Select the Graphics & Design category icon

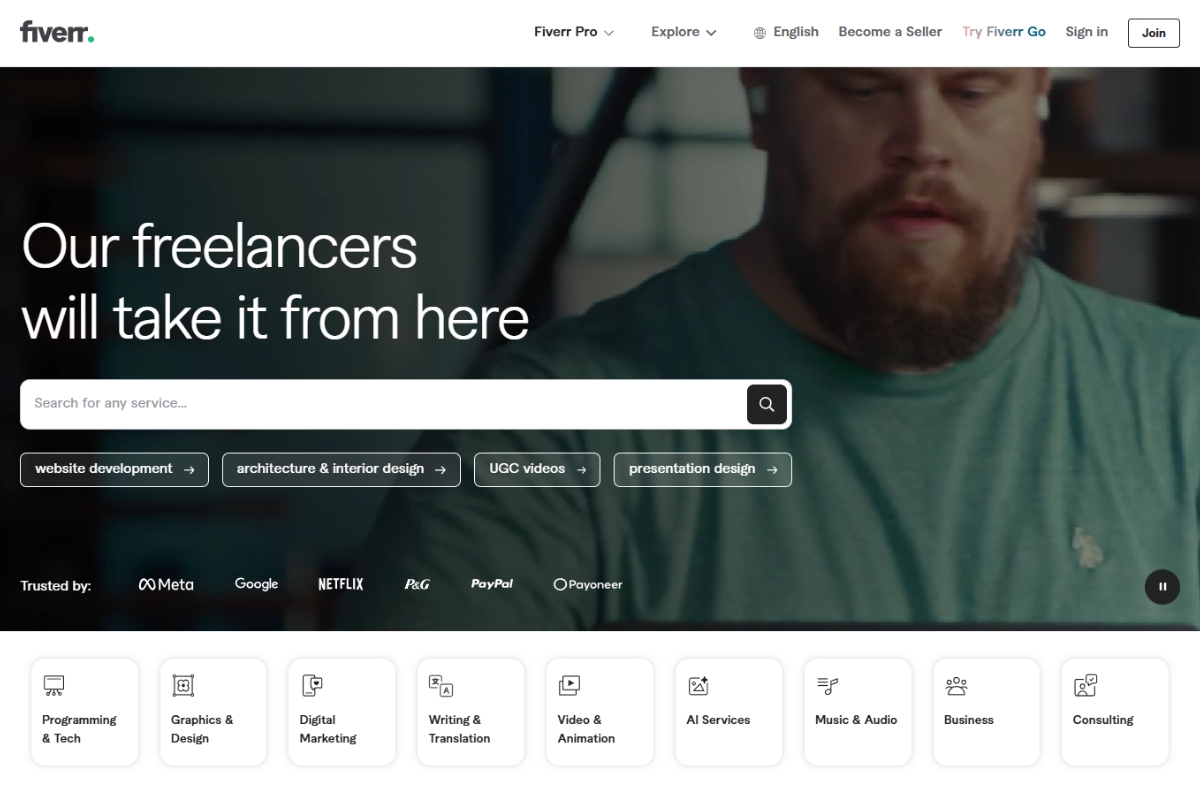183,685
